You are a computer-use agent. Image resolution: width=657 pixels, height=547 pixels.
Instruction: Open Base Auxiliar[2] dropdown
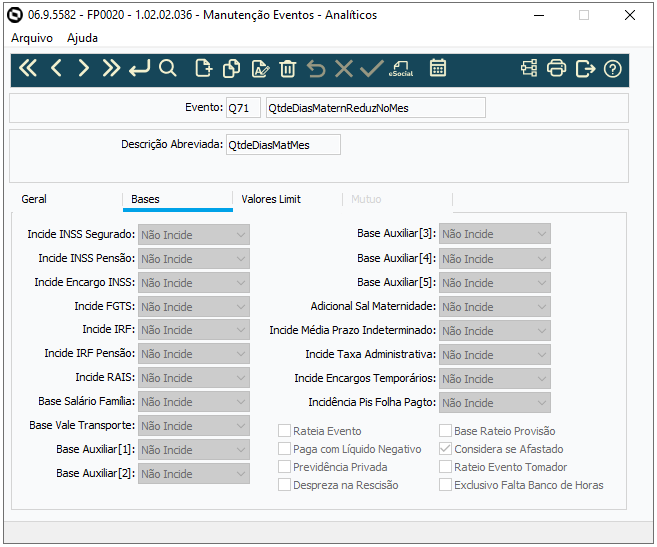194,474
